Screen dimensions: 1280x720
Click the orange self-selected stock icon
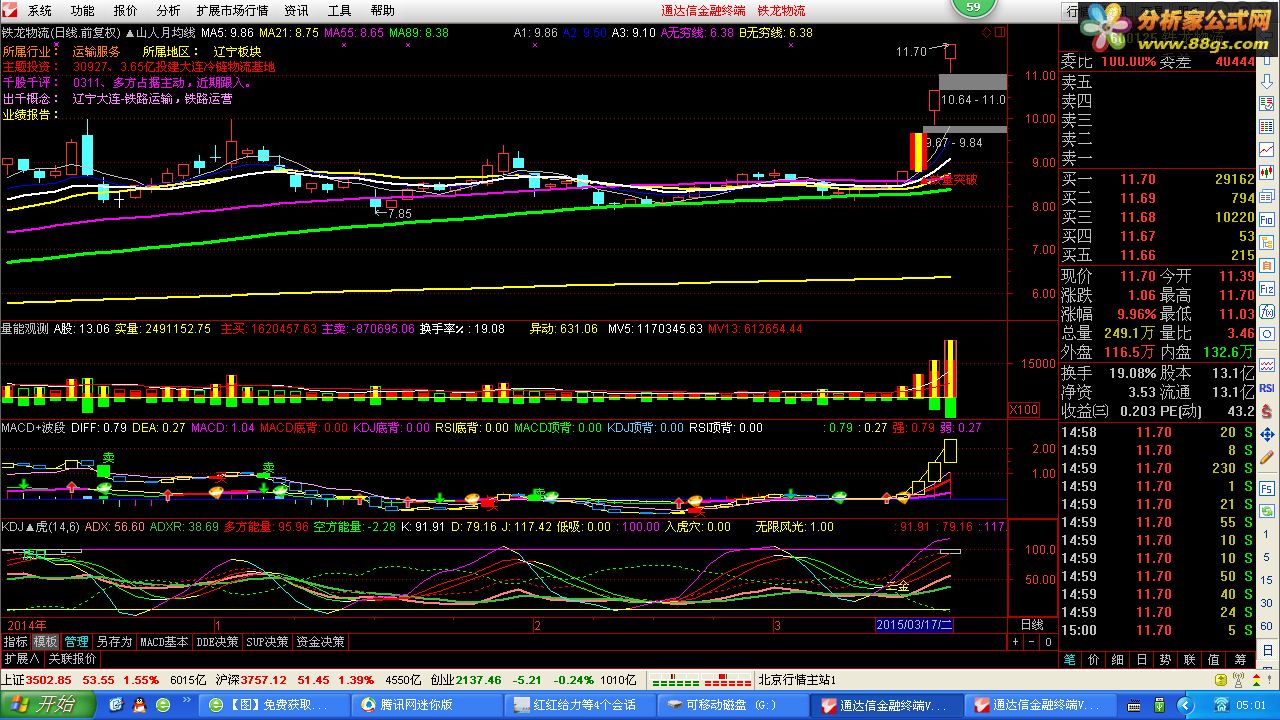(x=1267, y=266)
